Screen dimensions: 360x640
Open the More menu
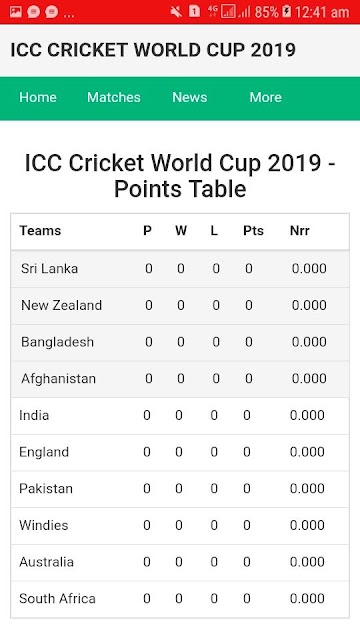266,97
